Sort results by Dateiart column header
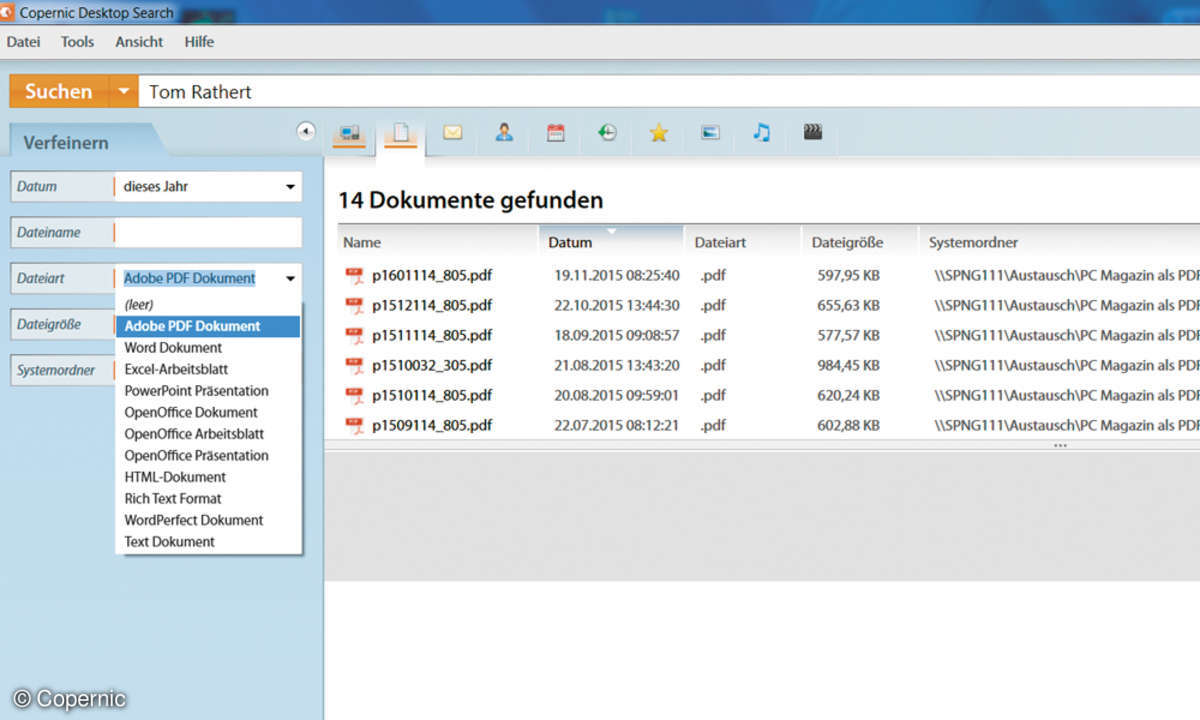Viewport: 1200px width, 720px height. 742,242
